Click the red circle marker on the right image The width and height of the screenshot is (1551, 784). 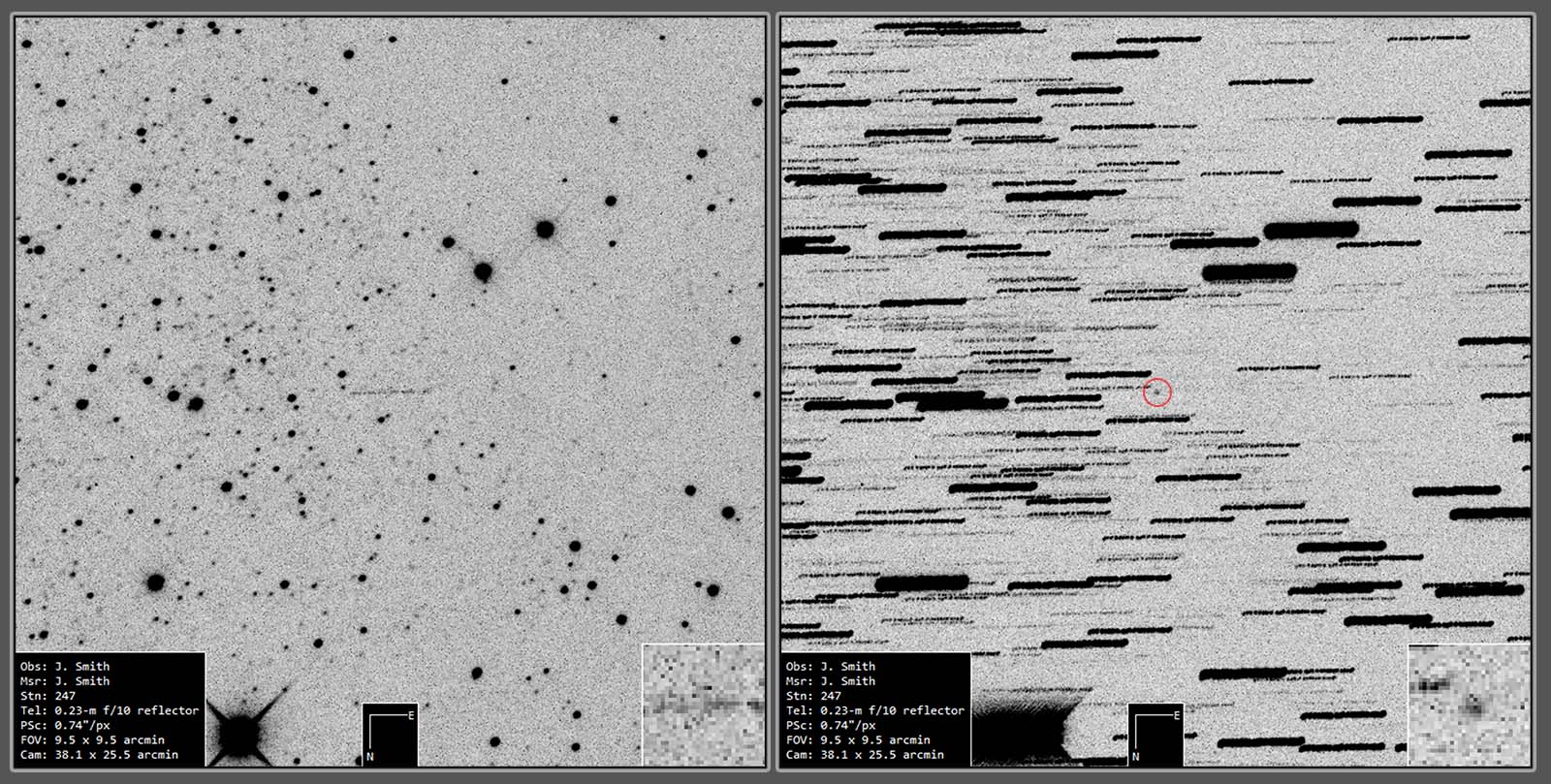(x=1157, y=392)
